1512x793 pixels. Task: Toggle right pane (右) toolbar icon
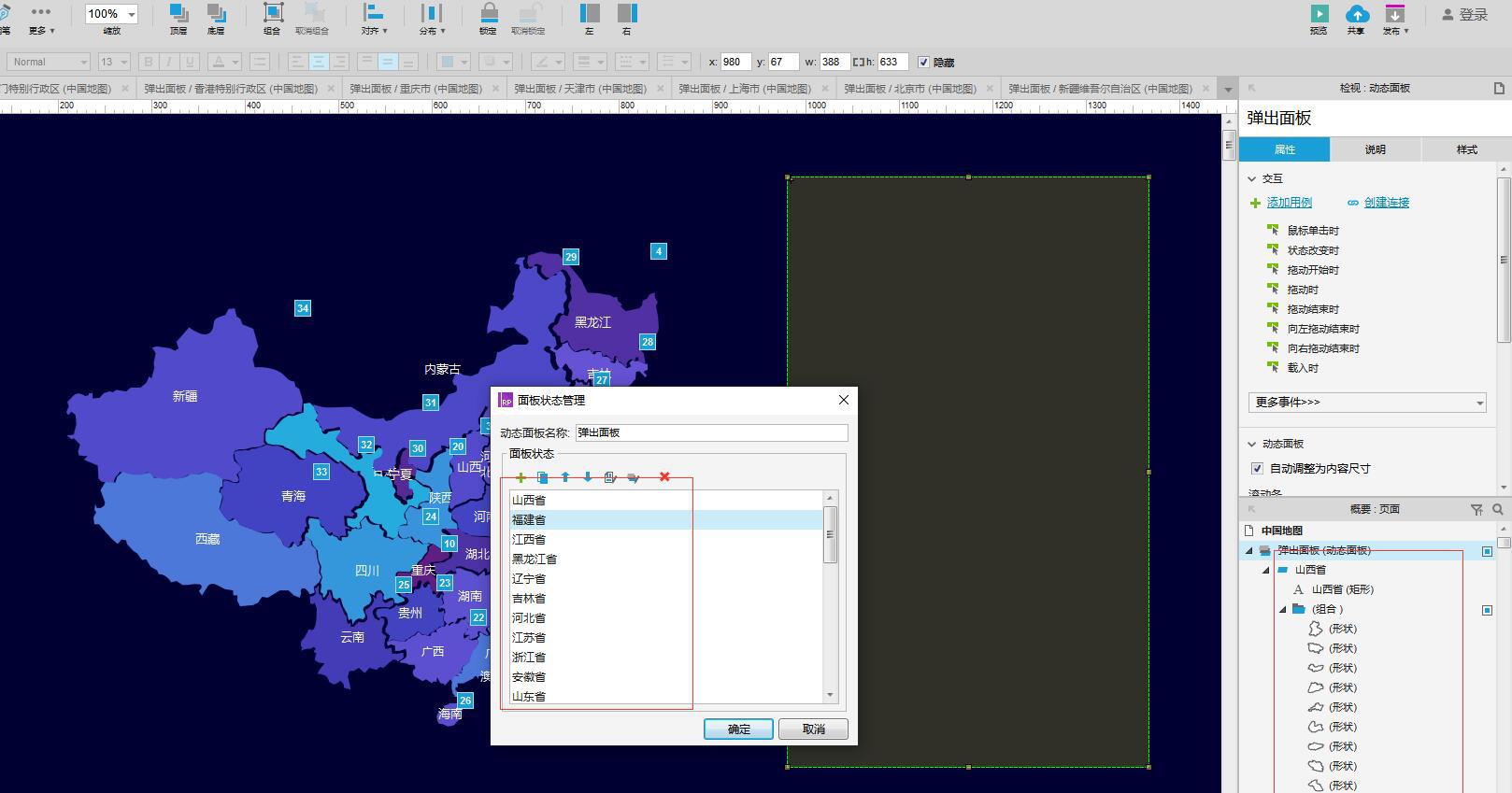pyautogui.click(x=627, y=13)
